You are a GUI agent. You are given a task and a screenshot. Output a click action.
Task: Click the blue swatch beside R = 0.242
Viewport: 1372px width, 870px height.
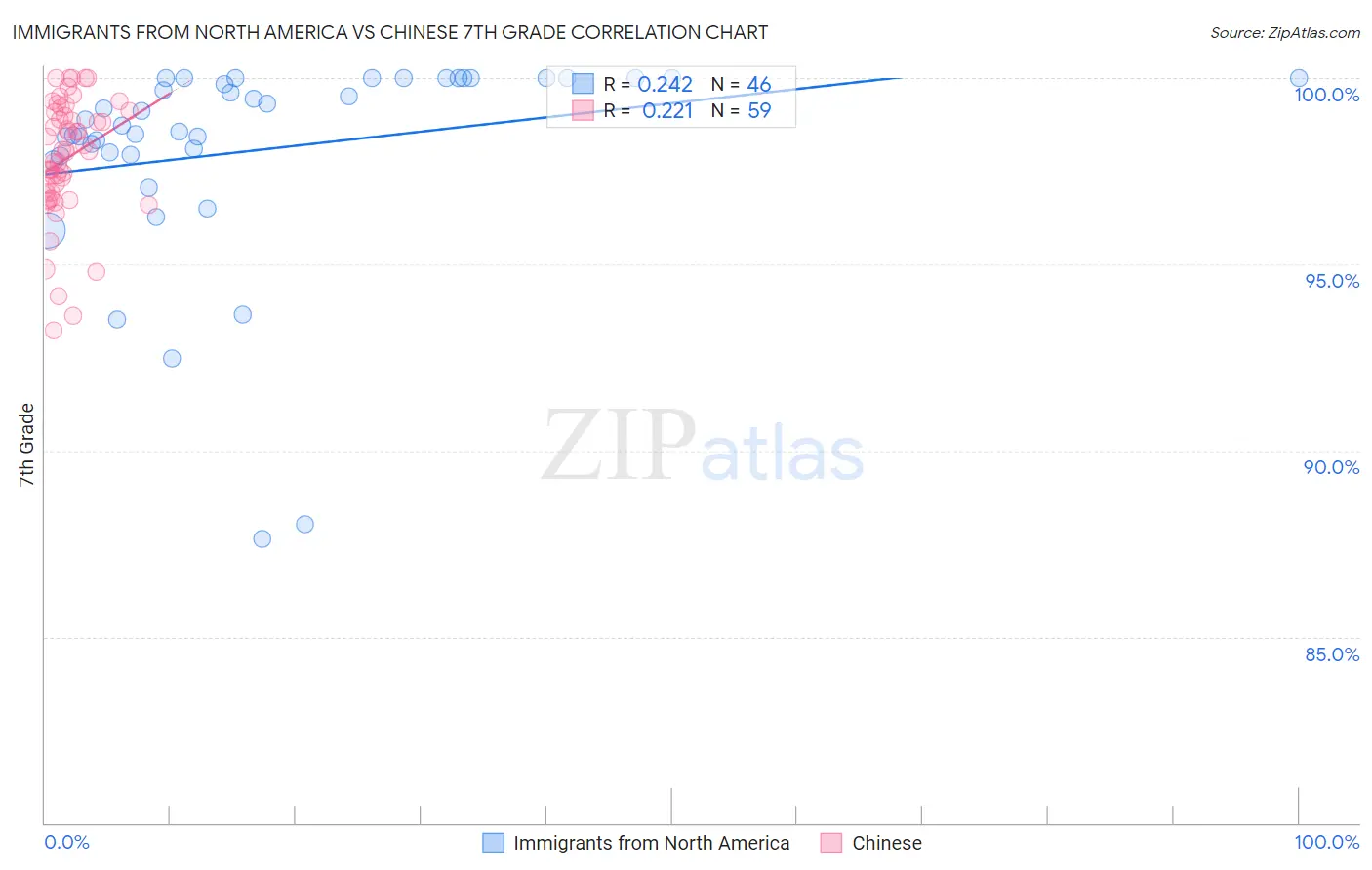coord(583,84)
